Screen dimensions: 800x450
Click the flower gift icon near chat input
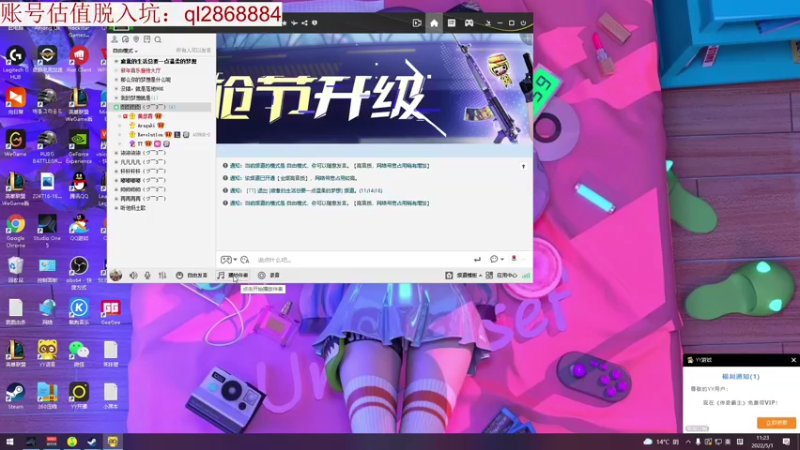pyautogui.click(x=514, y=259)
